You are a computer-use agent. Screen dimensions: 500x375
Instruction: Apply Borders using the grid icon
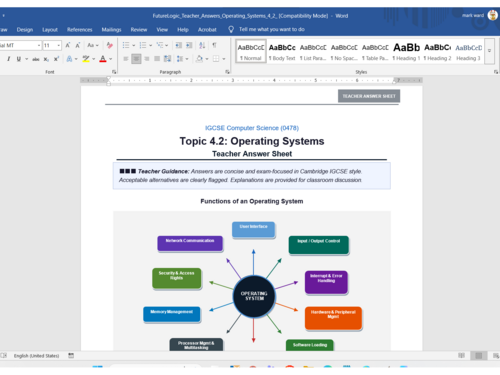[216, 59]
